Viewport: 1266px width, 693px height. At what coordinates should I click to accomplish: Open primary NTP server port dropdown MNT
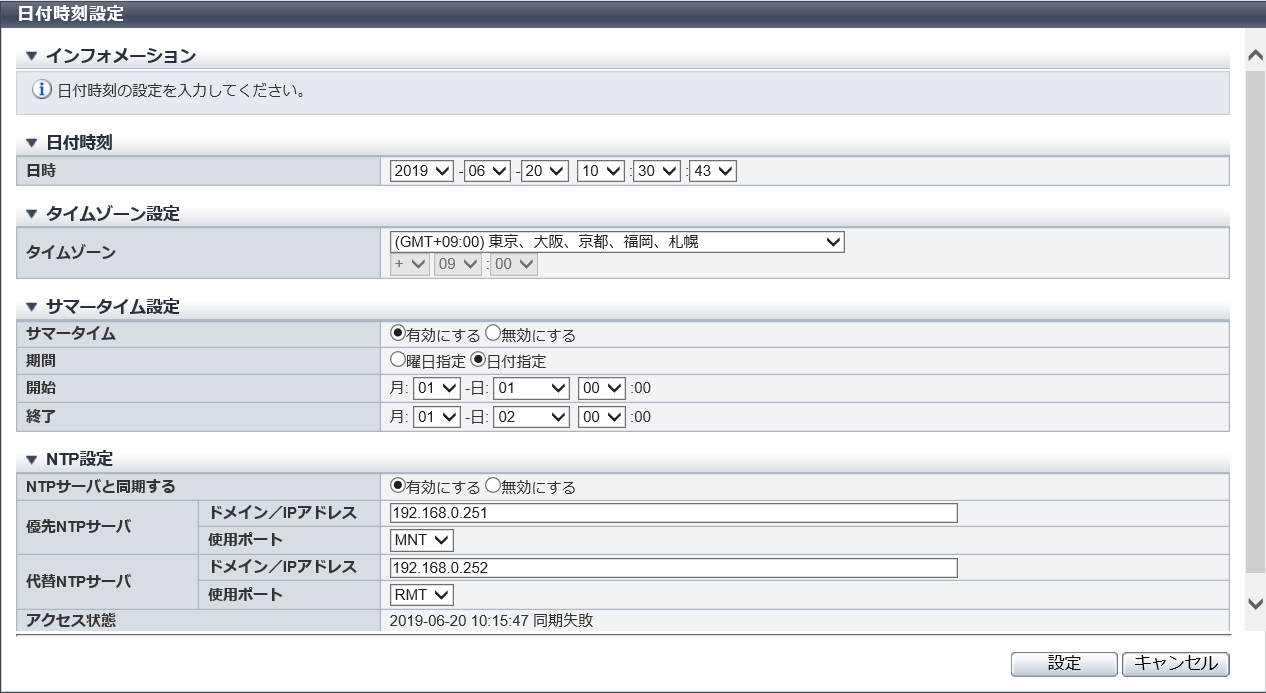click(422, 540)
